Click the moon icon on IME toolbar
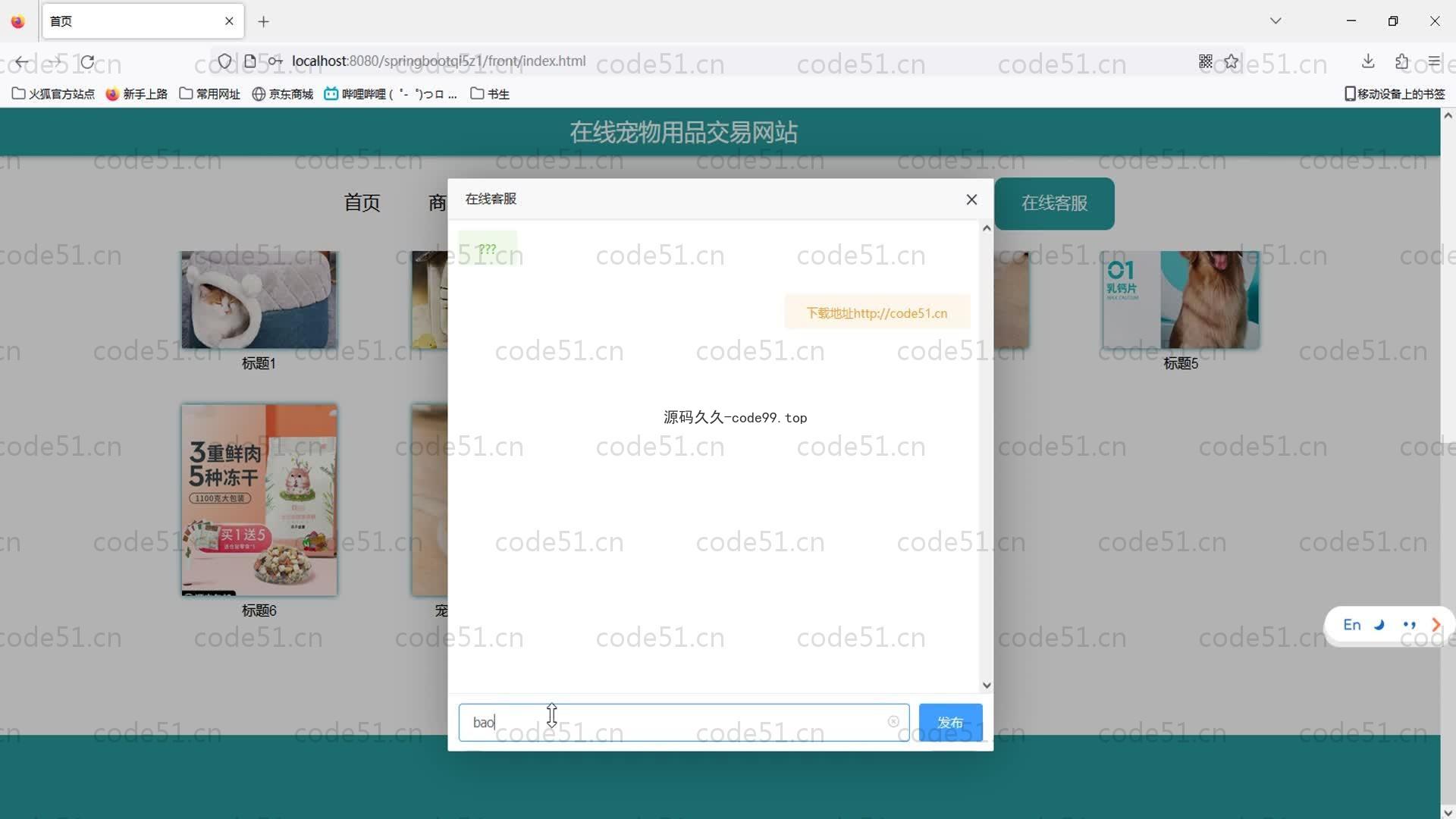1456x819 pixels. point(1379,625)
